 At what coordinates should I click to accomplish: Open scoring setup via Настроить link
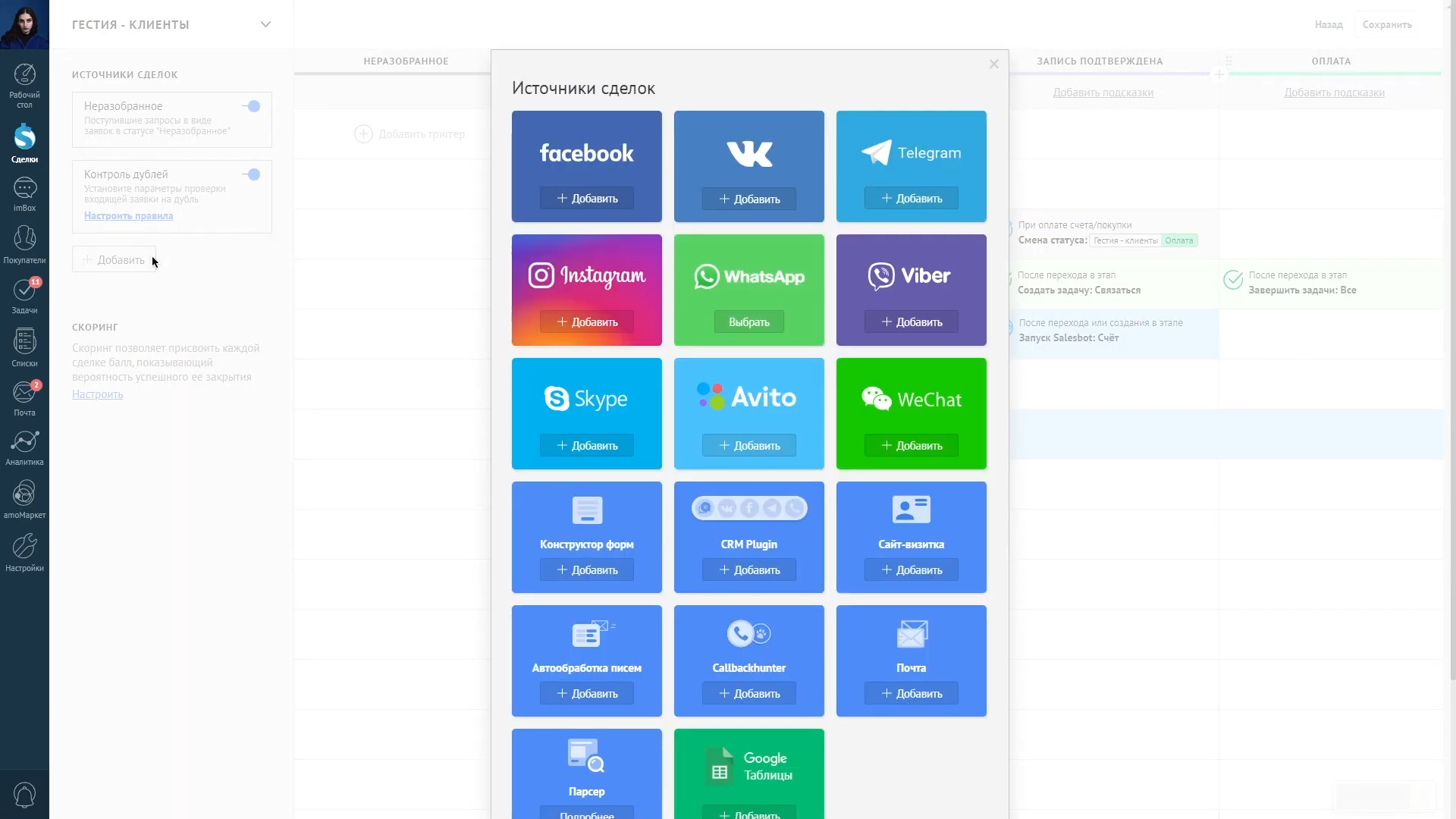click(96, 394)
